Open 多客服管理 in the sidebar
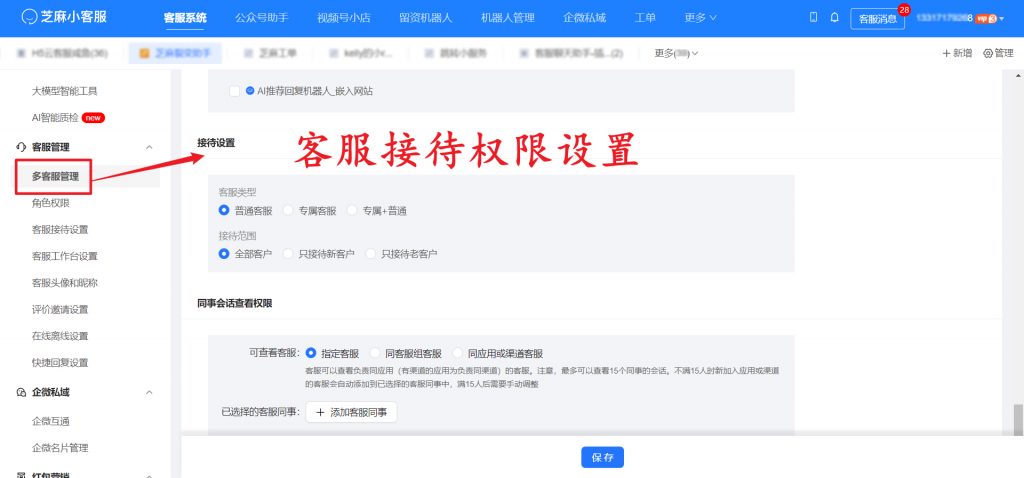The height and width of the screenshot is (478, 1024). [56, 176]
